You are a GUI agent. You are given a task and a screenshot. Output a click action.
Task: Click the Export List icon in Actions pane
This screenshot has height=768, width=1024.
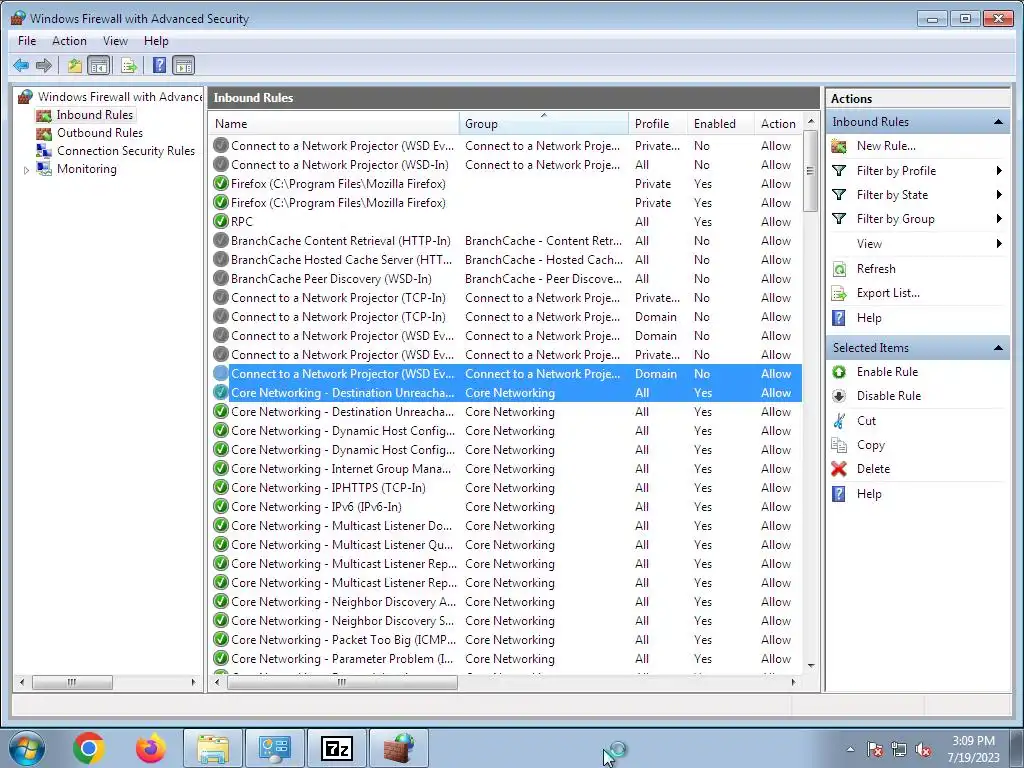click(x=839, y=293)
